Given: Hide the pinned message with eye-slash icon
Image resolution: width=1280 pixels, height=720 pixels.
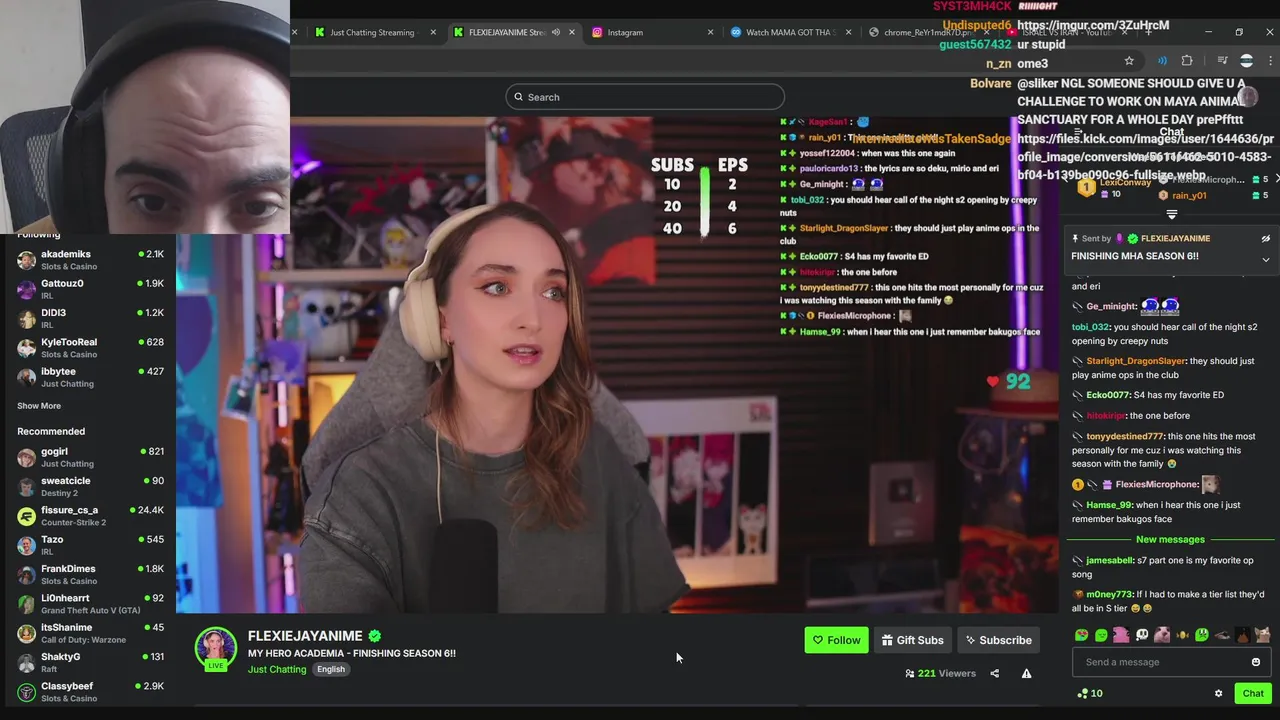Looking at the screenshot, I should 1265,239.
